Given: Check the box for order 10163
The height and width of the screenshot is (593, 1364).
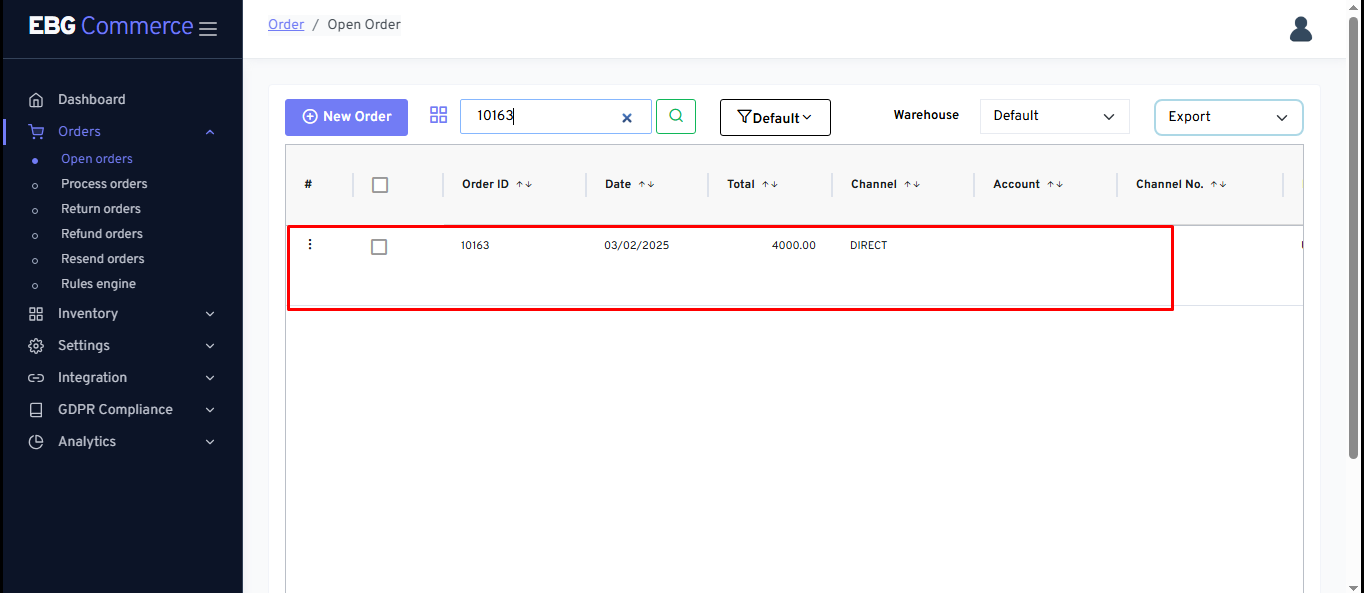Looking at the screenshot, I should coord(379,247).
